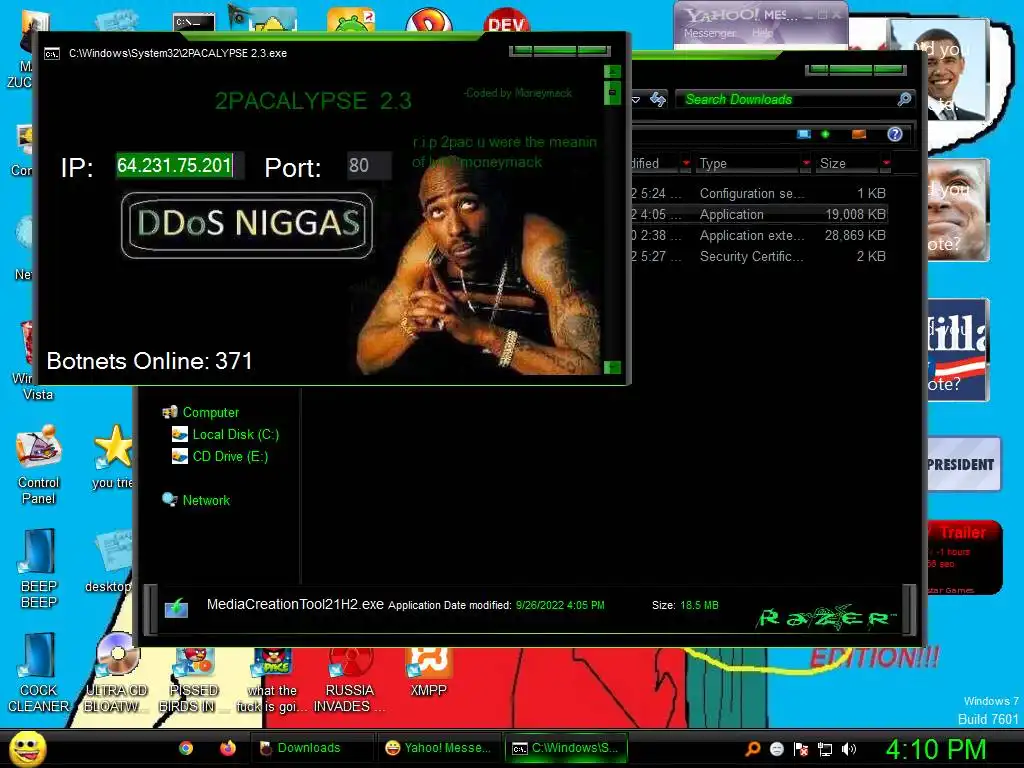Click the file icon in Explorer details pane
Viewport: 1024px width, 768px height.
point(176,607)
